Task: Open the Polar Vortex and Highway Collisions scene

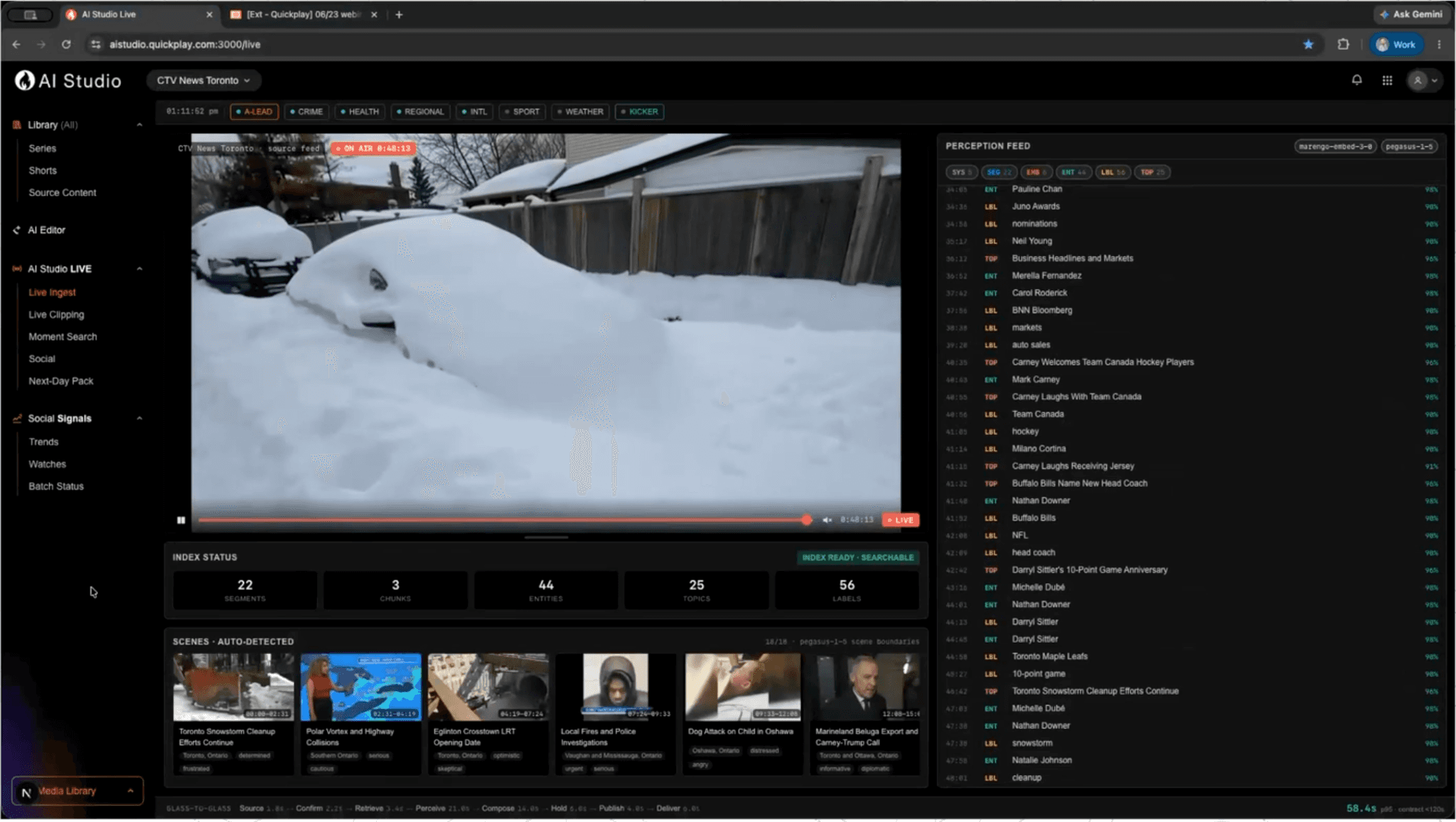Action: (360, 713)
